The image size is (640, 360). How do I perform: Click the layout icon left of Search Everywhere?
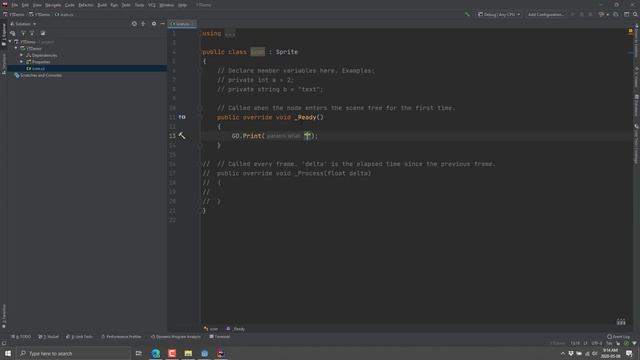coord(627,14)
